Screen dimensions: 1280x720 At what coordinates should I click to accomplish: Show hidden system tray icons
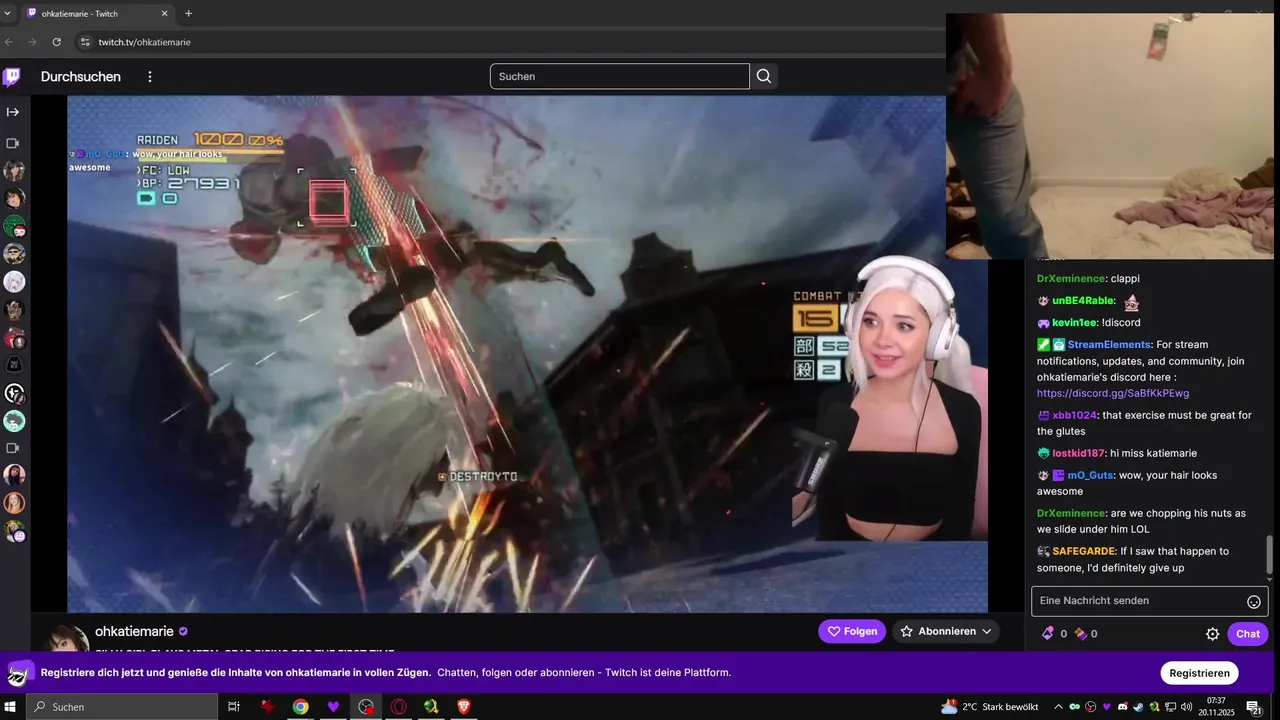(1059, 707)
